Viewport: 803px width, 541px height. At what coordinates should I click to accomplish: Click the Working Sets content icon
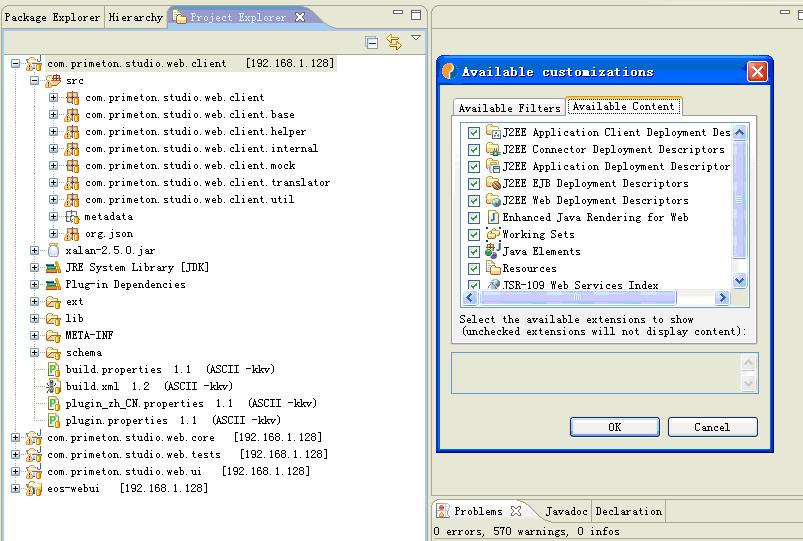[493, 234]
